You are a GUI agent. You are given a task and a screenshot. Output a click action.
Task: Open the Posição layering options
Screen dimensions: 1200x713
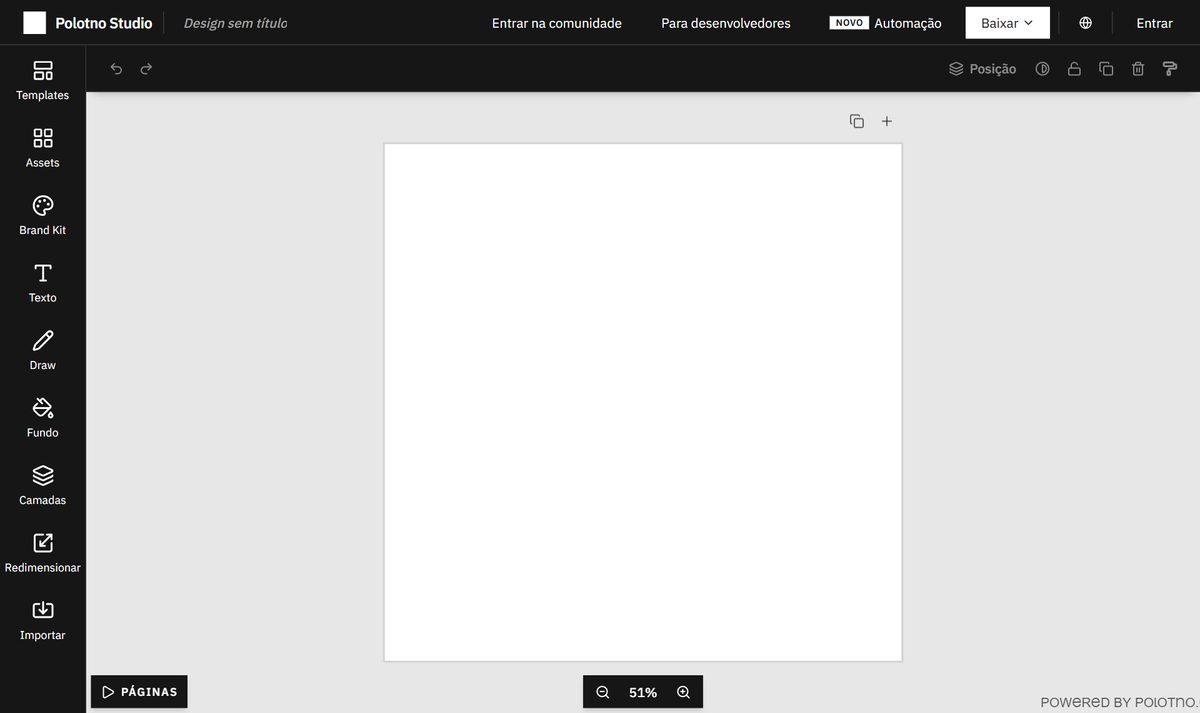tap(982, 69)
